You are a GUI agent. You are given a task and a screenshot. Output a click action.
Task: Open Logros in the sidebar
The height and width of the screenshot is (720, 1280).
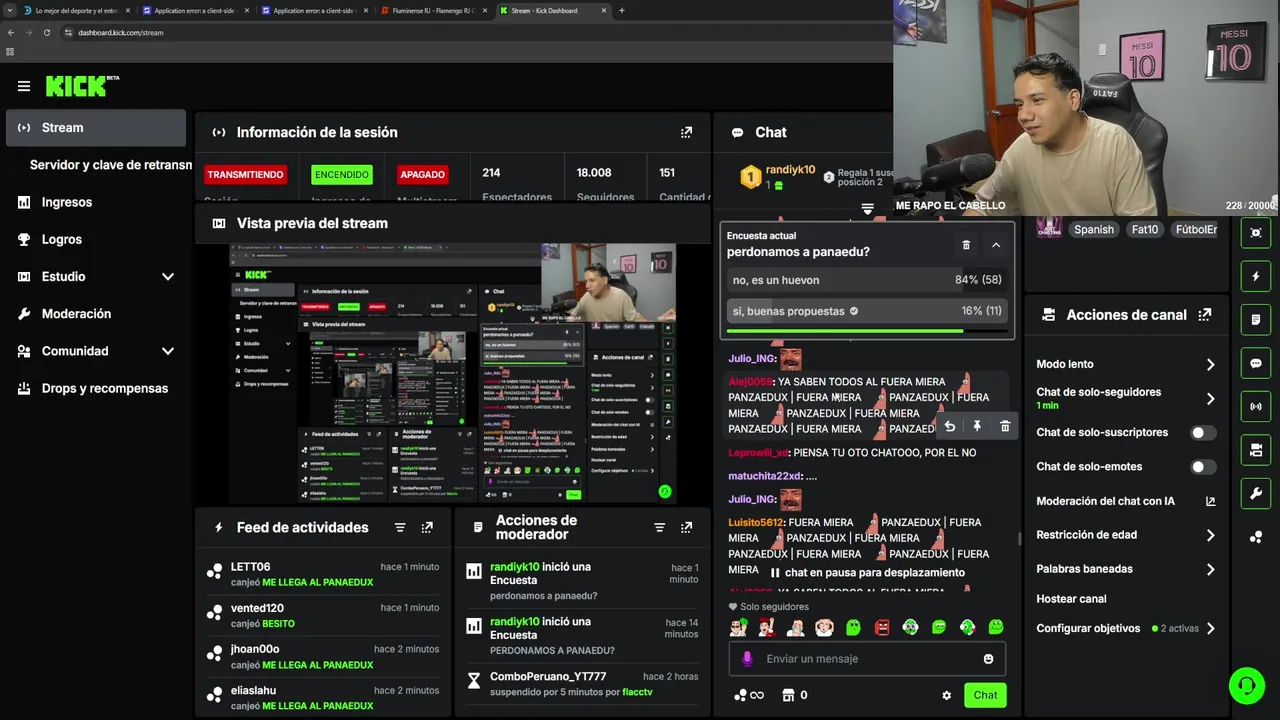[x=96, y=239]
